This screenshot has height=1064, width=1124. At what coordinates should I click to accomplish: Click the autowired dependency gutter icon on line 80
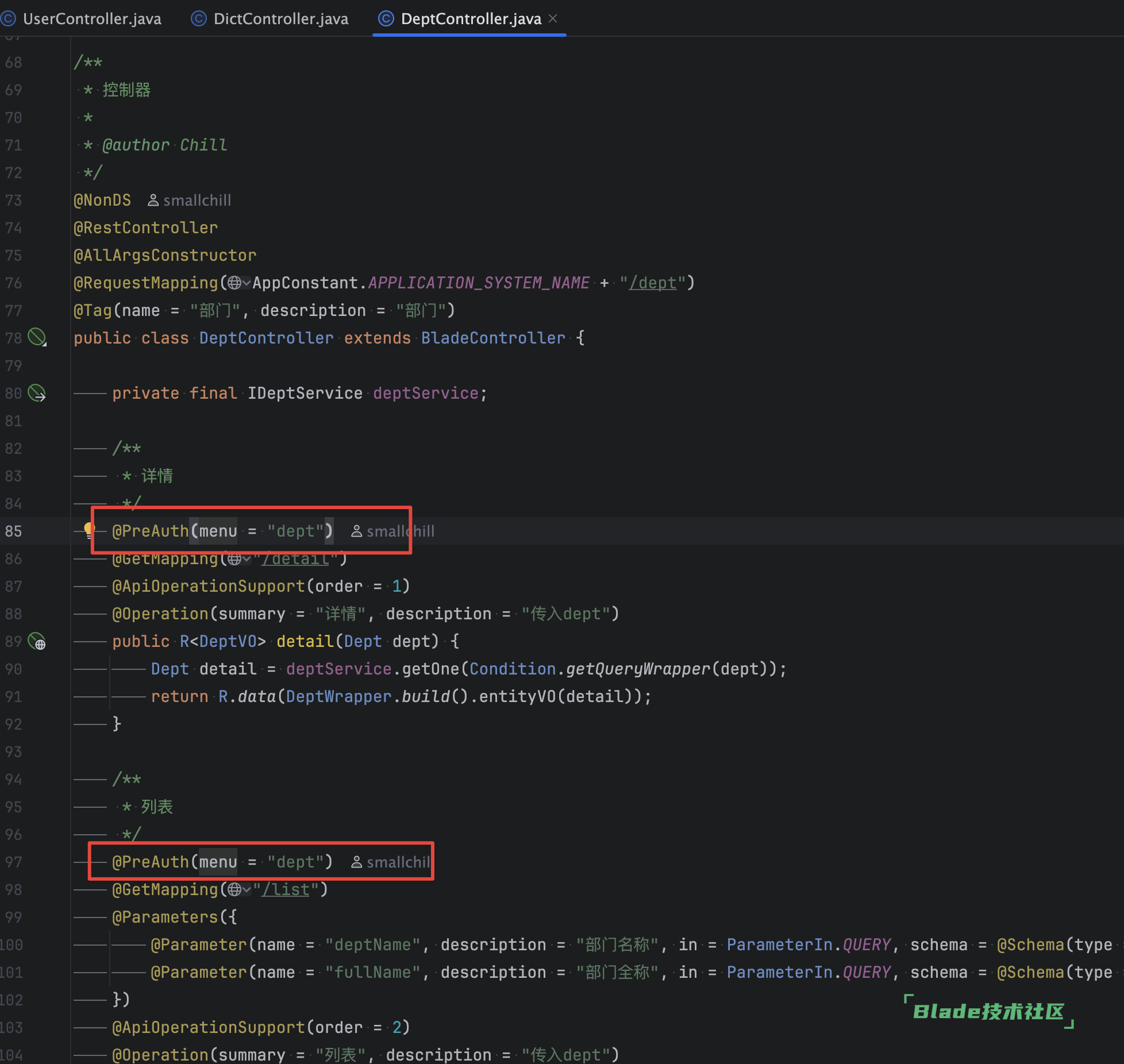click(37, 393)
